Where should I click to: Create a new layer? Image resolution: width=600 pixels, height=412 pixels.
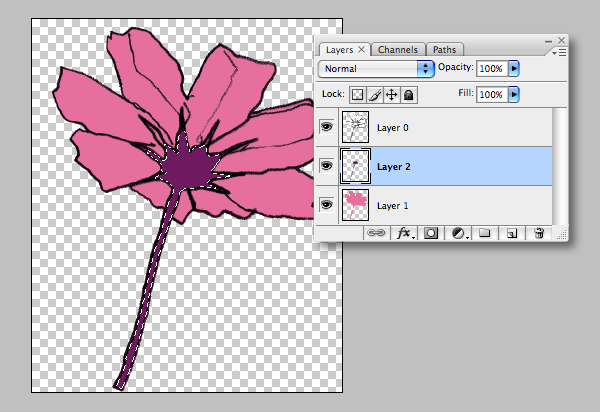(x=512, y=232)
